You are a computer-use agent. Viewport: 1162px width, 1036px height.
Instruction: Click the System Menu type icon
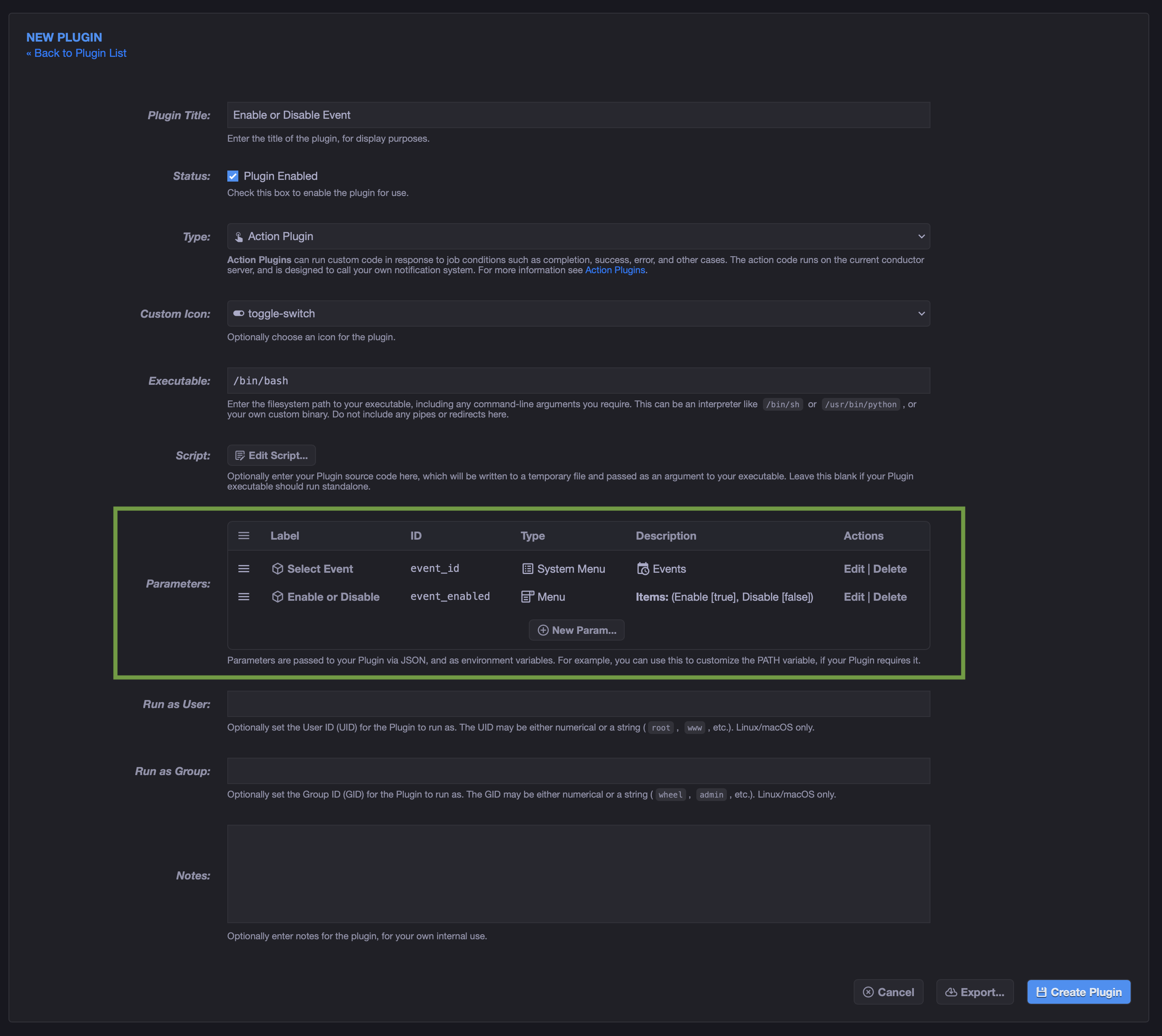coord(528,568)
